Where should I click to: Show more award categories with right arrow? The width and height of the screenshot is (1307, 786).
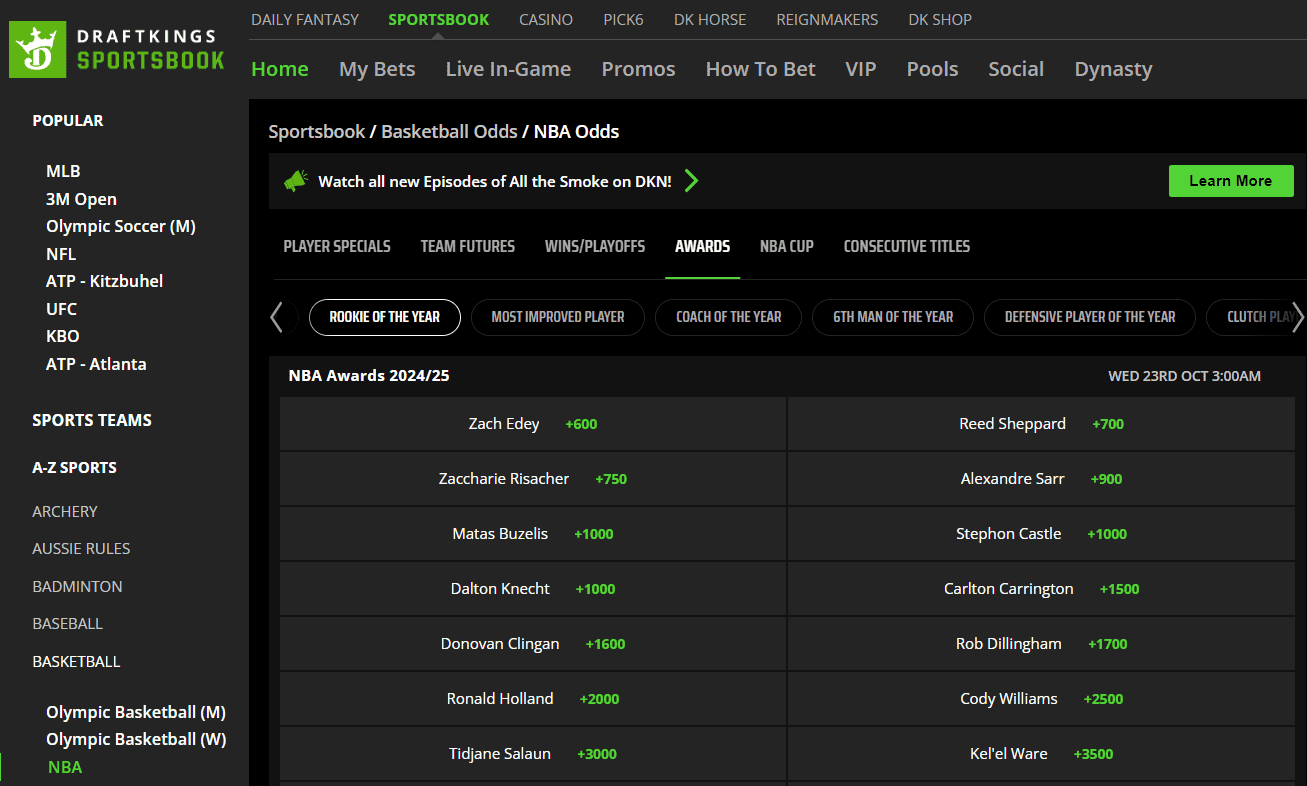point(1298,317)
